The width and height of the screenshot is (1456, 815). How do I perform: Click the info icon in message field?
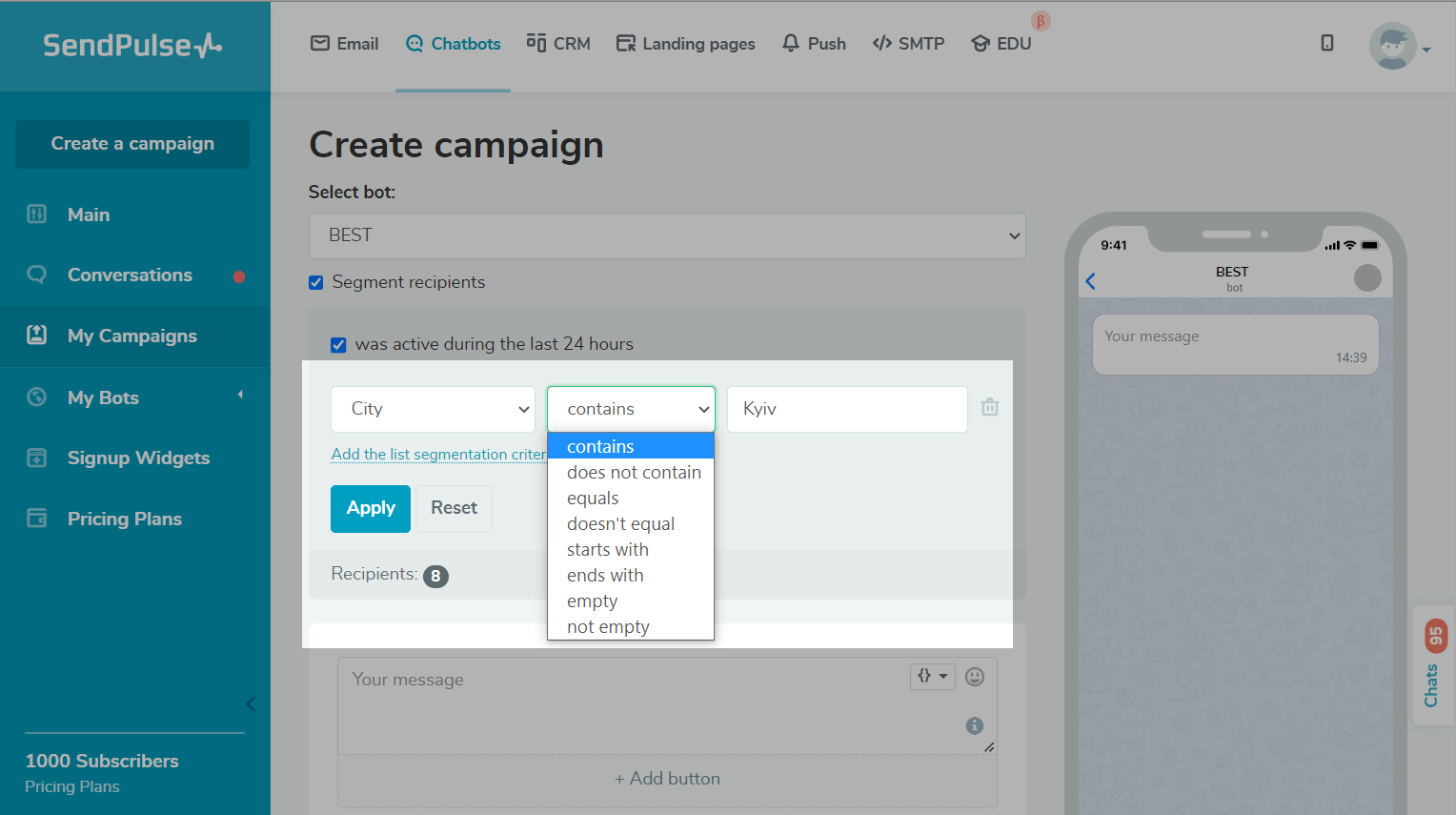974,725
